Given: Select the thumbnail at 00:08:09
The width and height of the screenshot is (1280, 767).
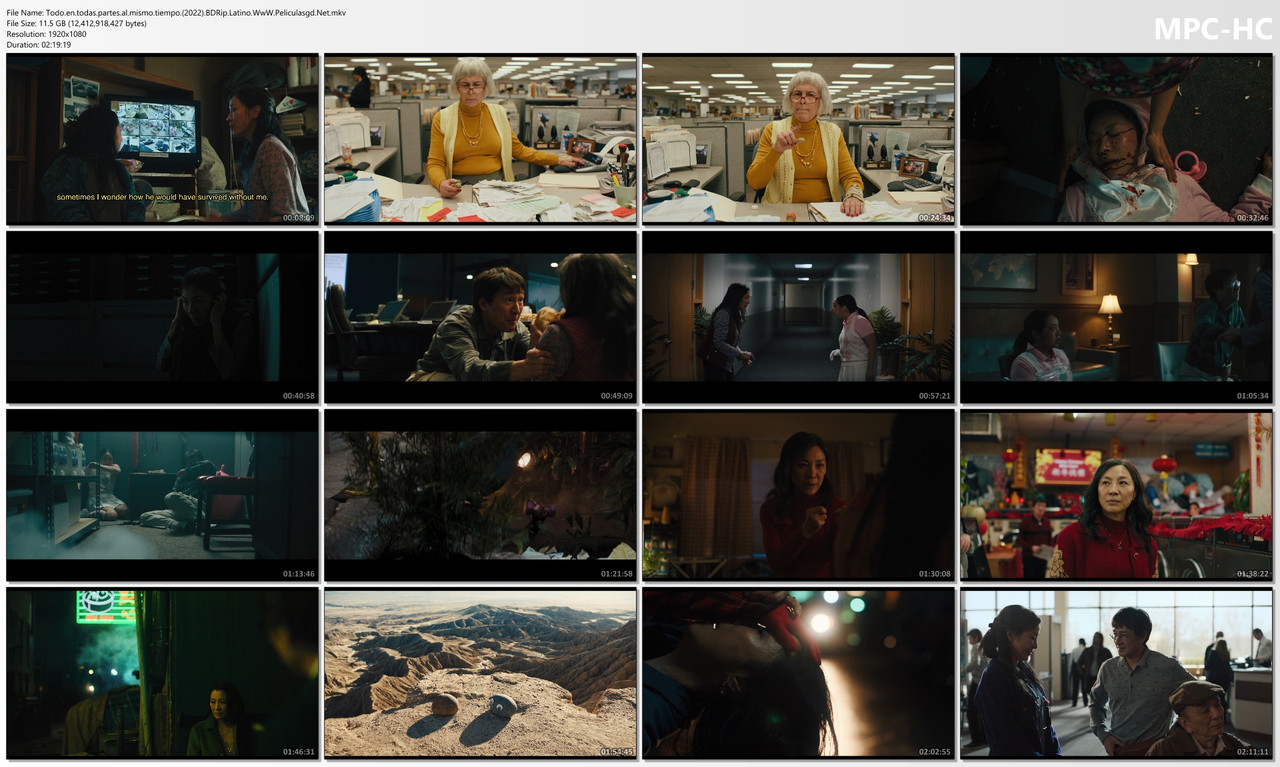Looking at the screenshot, I should (162, 139).
